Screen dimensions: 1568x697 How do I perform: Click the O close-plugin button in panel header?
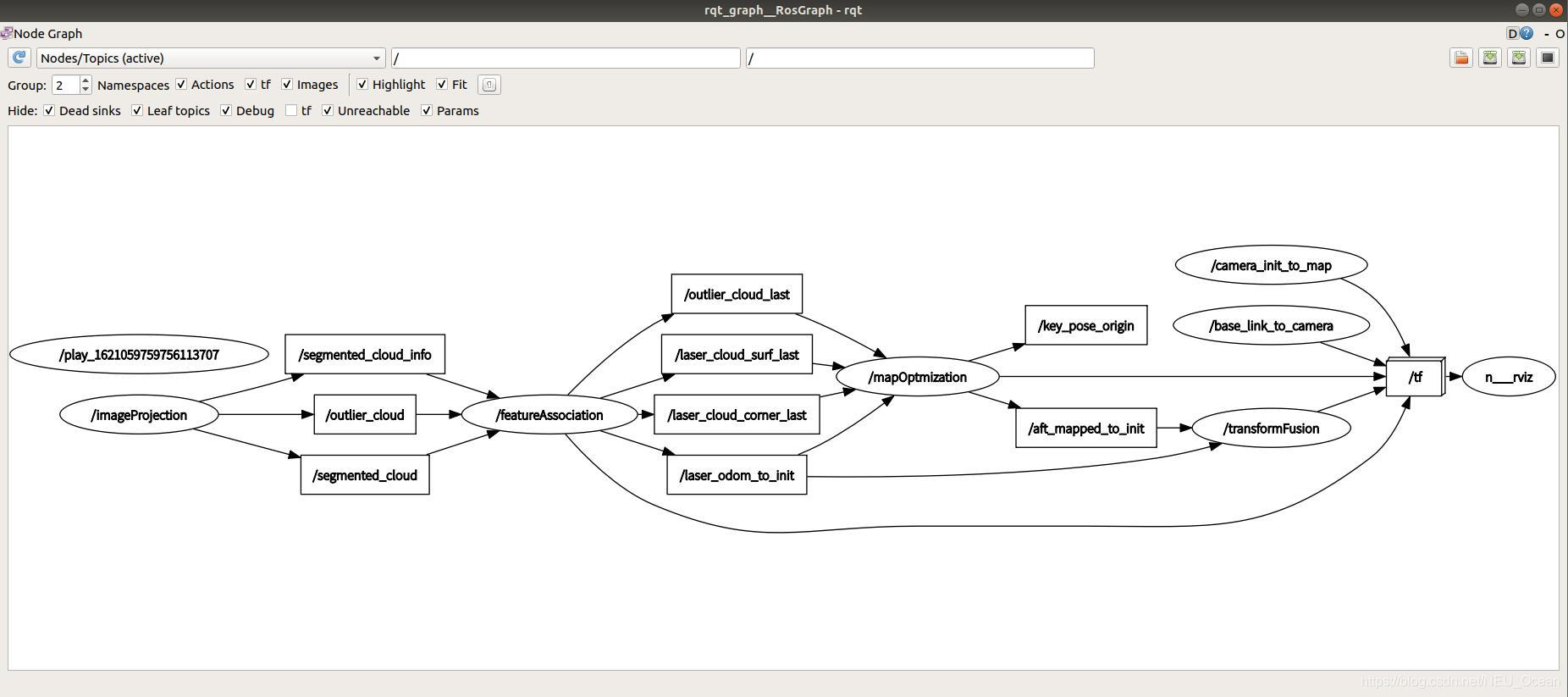coord(1560,34)
